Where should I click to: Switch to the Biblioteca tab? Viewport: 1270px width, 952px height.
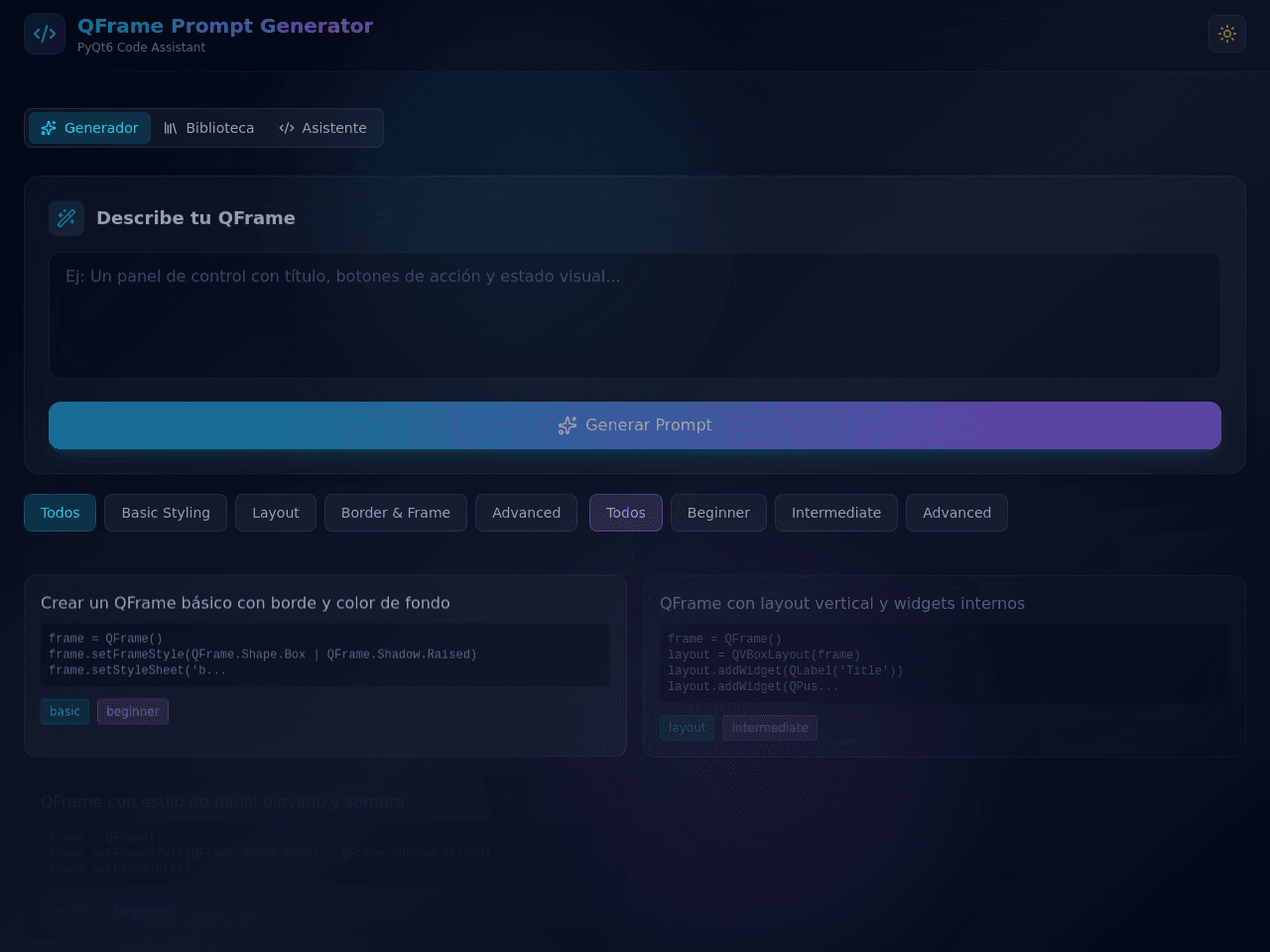(x=208, y=128)
